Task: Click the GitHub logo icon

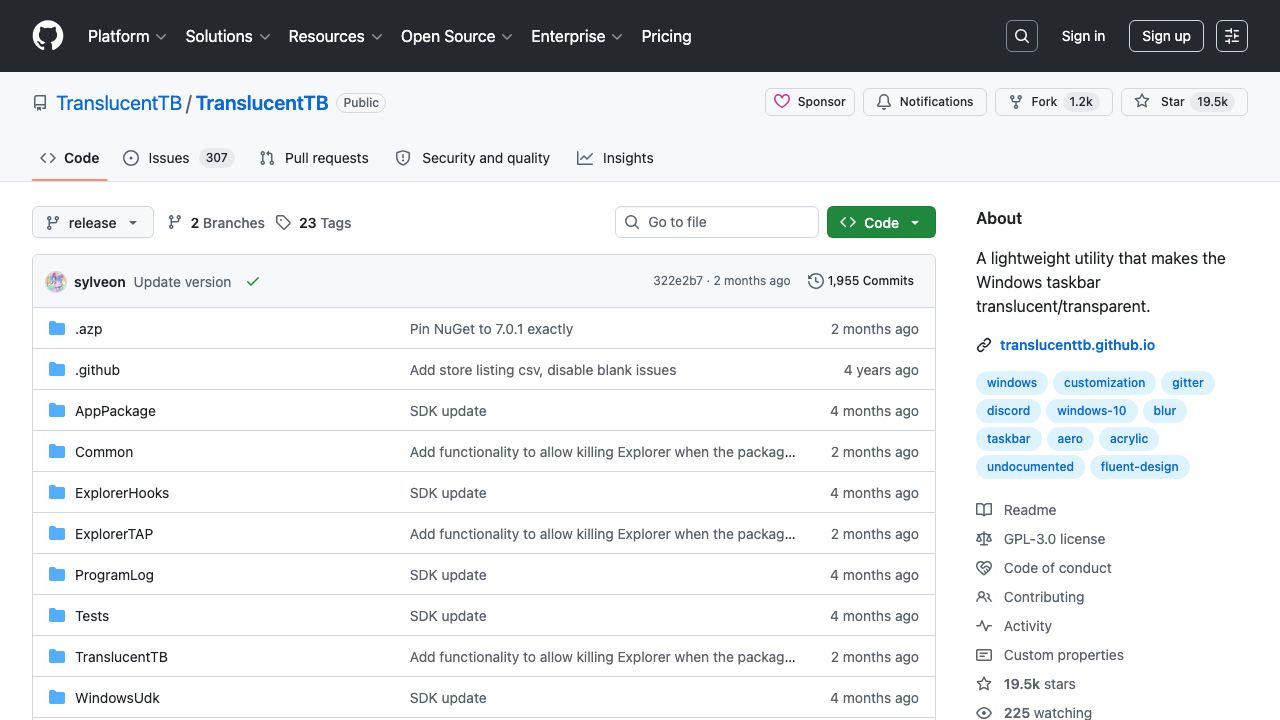Action: (x=48, y=36)
